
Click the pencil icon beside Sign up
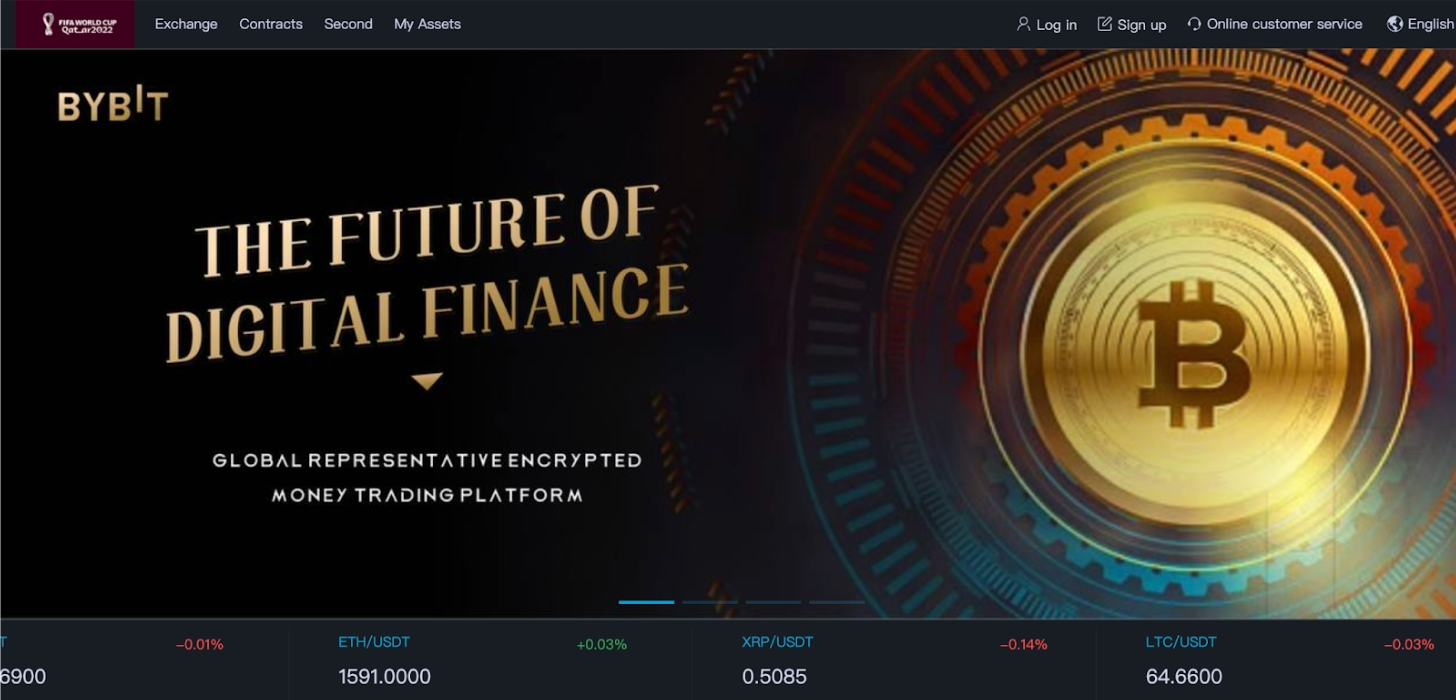coord(1104,24)
